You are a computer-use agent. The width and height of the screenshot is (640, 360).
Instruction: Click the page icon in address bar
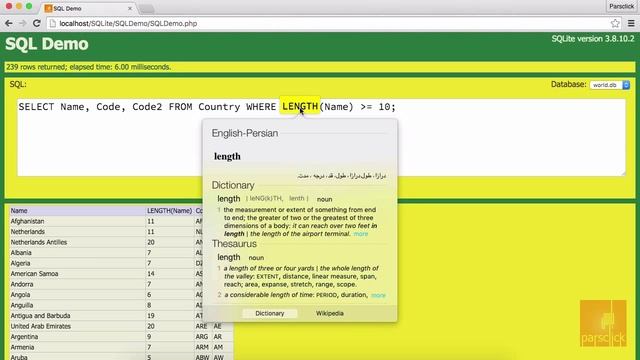point(53,23)
